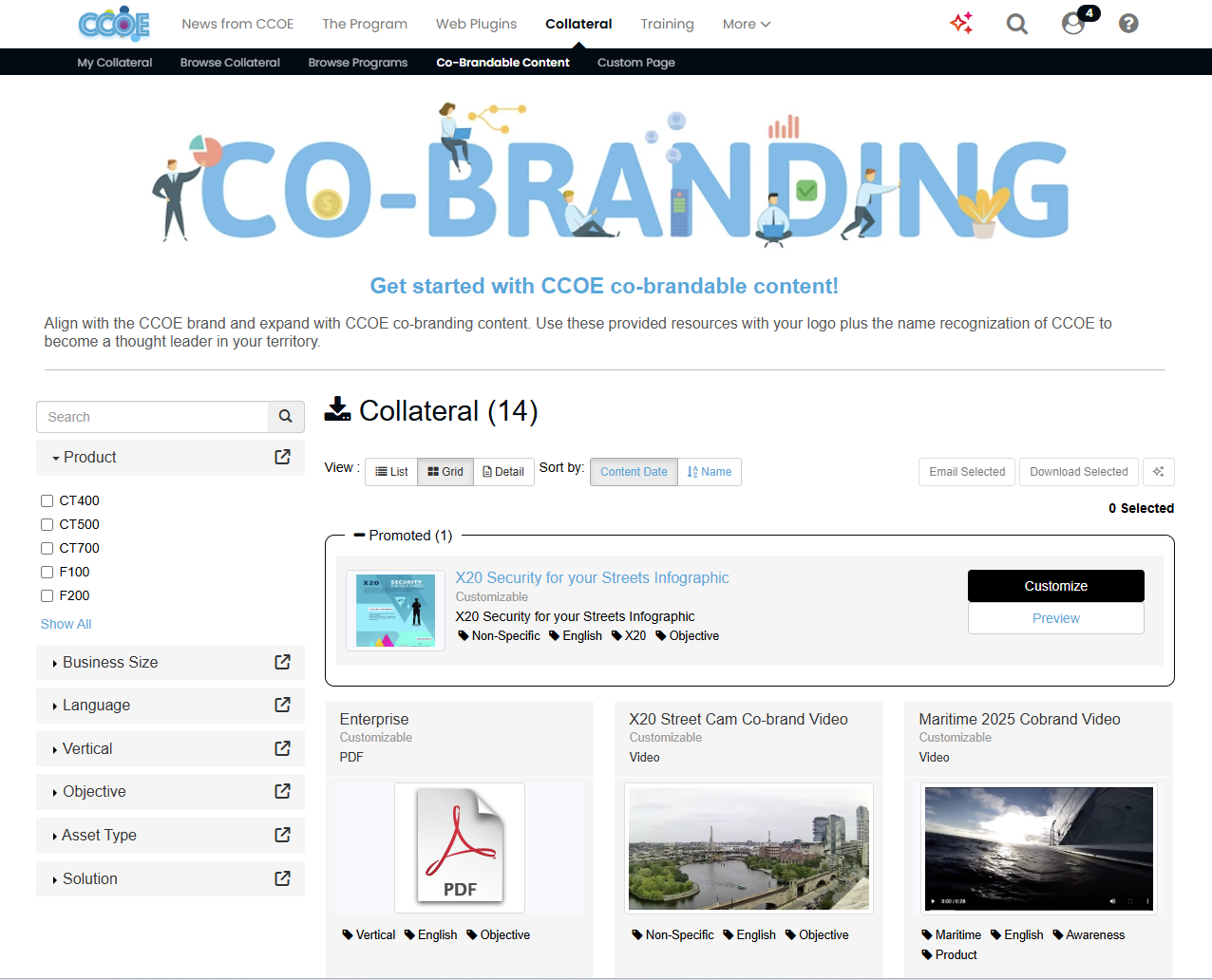Check the F200 product checkbox
Viewport: 1212px width, 980px height.
coord(47,595)
